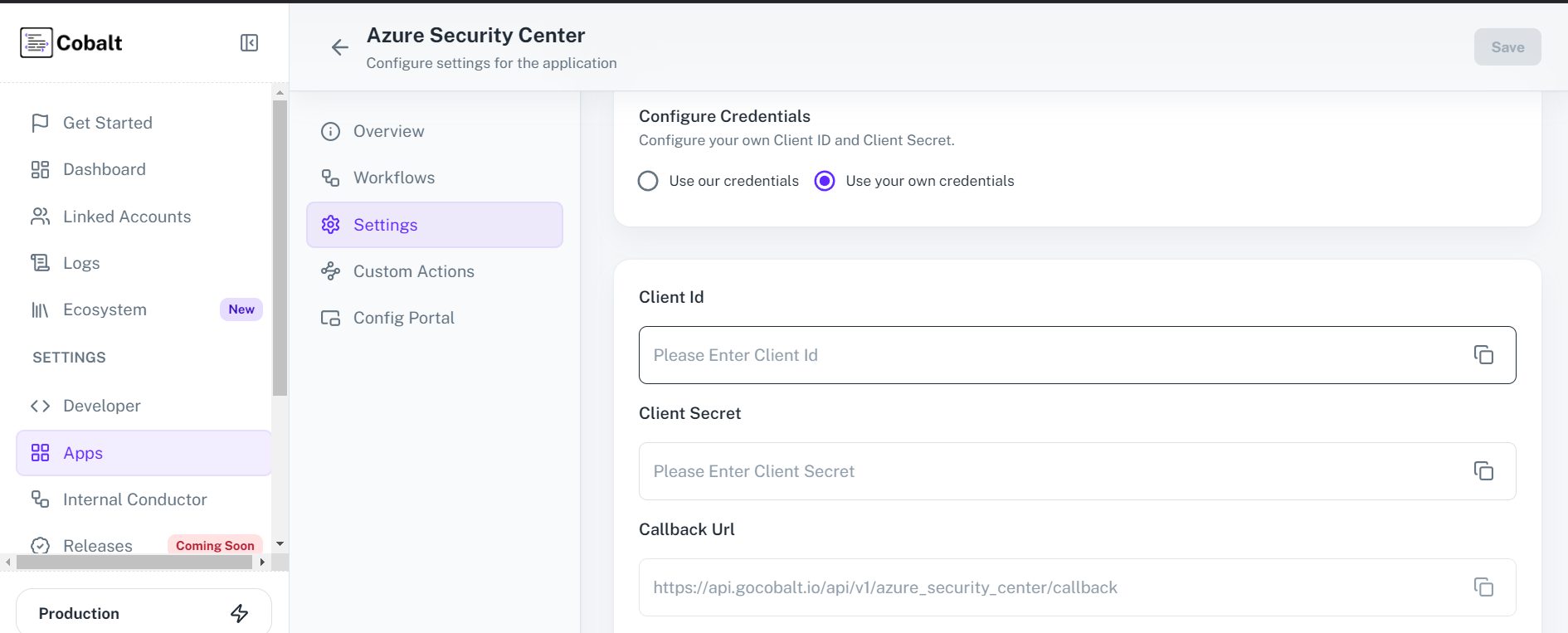
Task: Click the Apps grid icon
Action: (x=40, y=453)
